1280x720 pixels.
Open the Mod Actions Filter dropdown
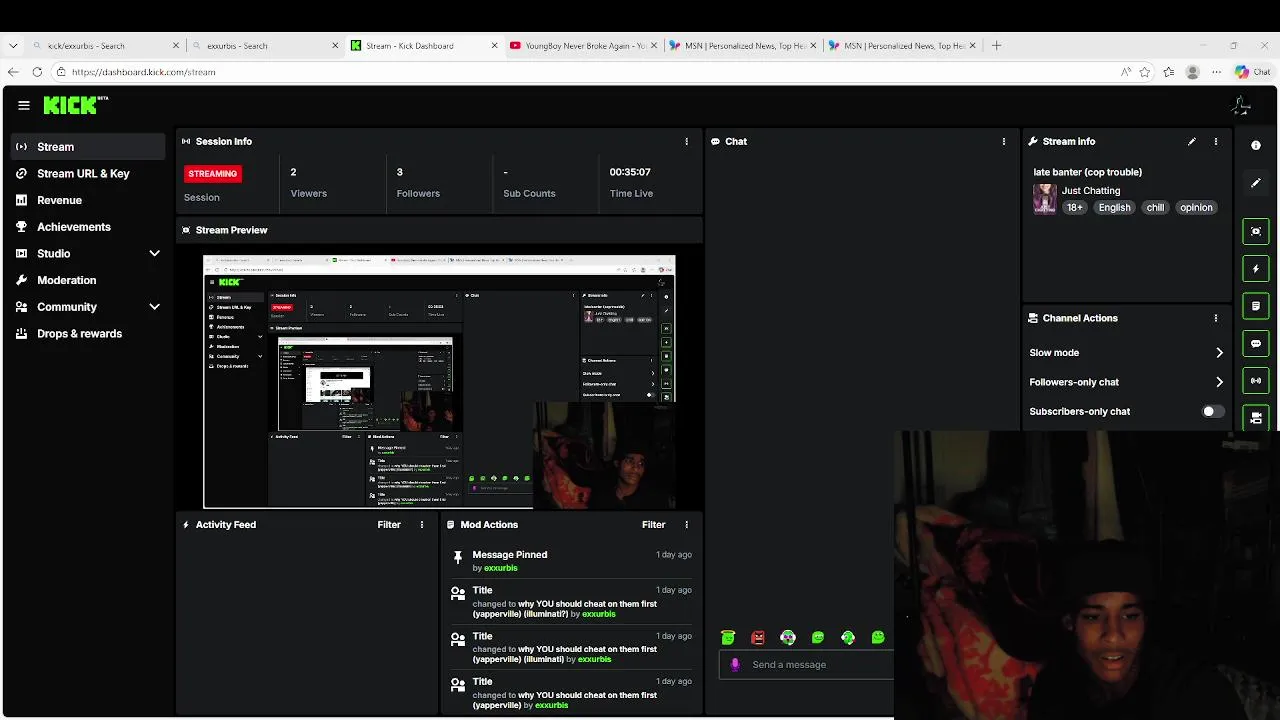tap(653, 524)
